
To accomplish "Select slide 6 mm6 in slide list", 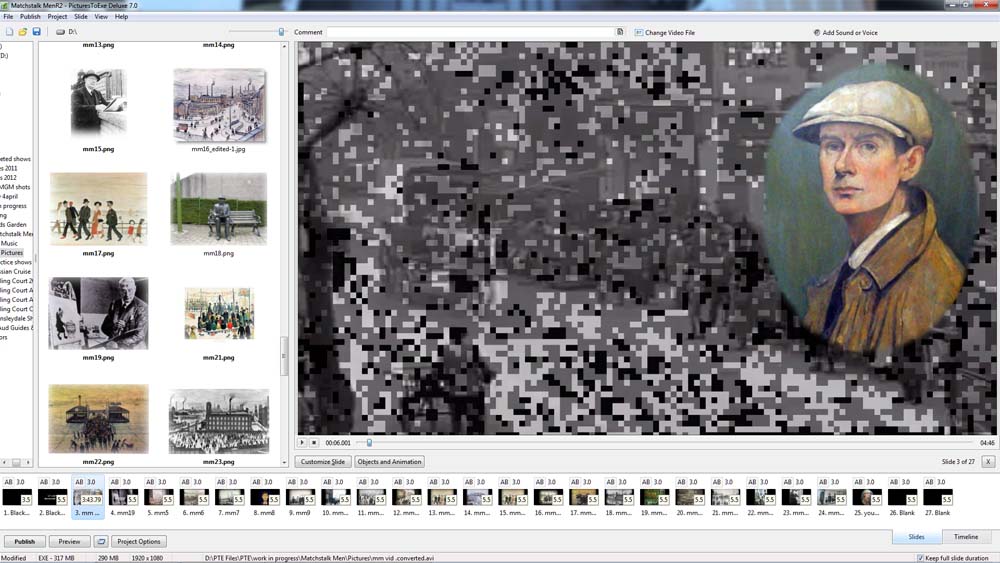I will tap(193, 498).
